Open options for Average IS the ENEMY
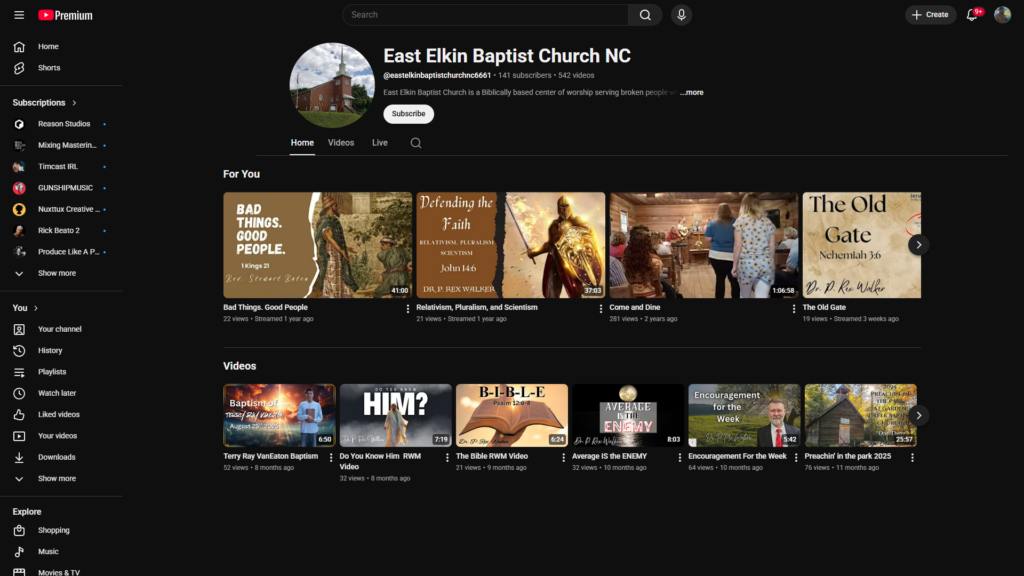This screenshot has height=576, width=1024. coord(679,458)
